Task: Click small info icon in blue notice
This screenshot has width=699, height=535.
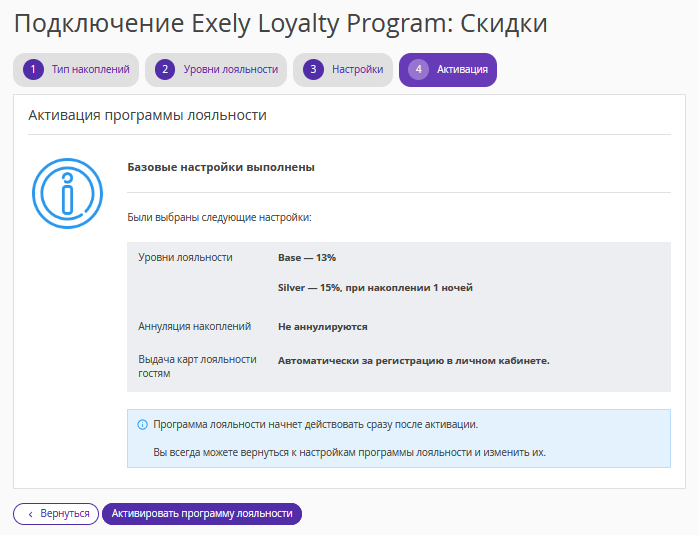Action: point(142,424)
